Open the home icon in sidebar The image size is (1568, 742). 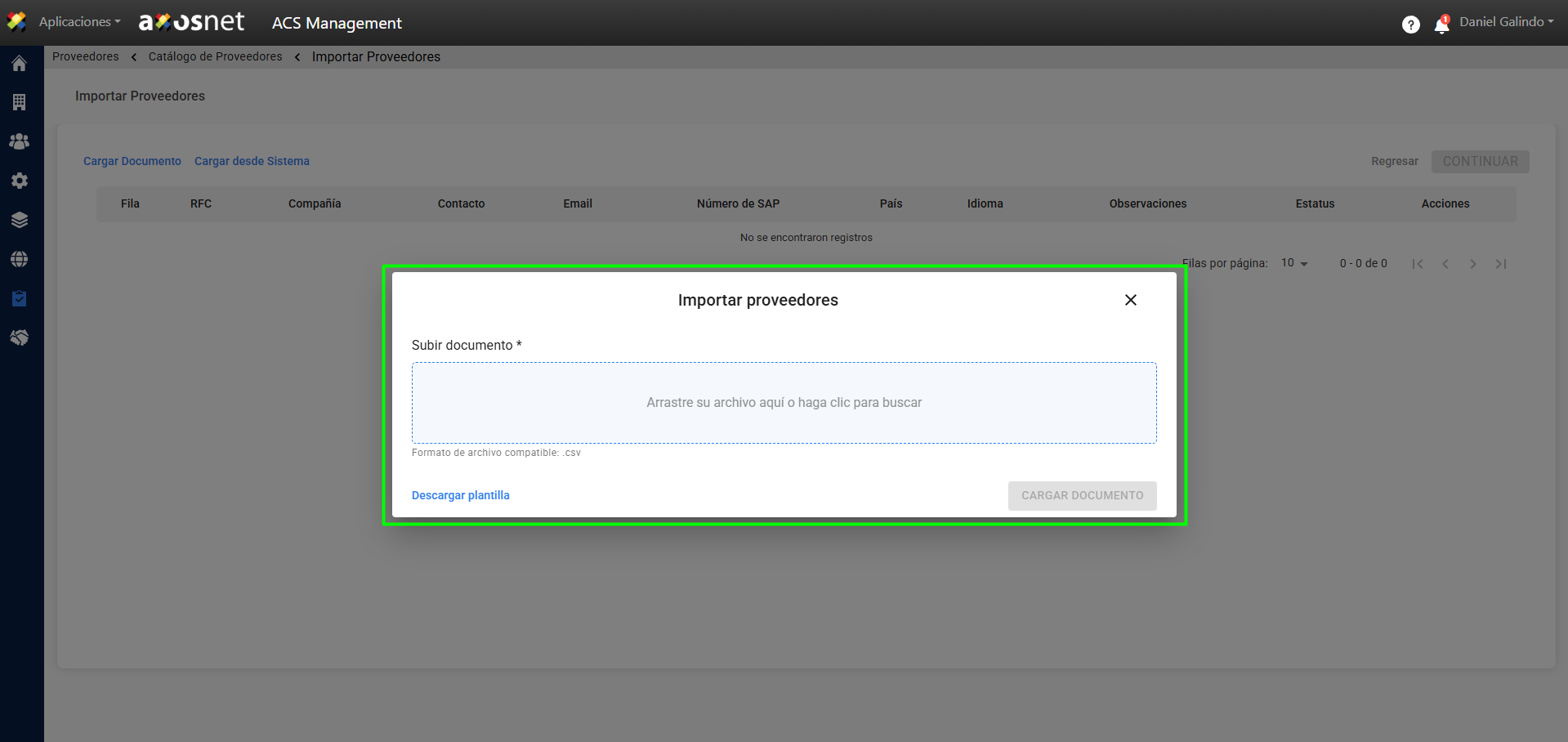coord(20,64)
